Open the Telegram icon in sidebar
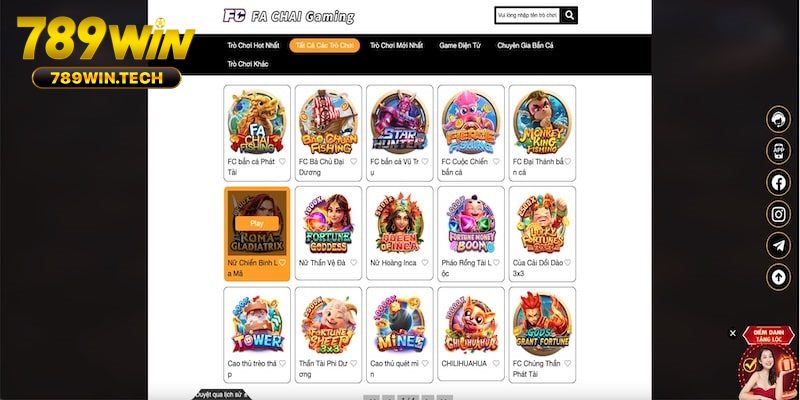Viewport: 800px width, 400px height. tap(778, 246)
